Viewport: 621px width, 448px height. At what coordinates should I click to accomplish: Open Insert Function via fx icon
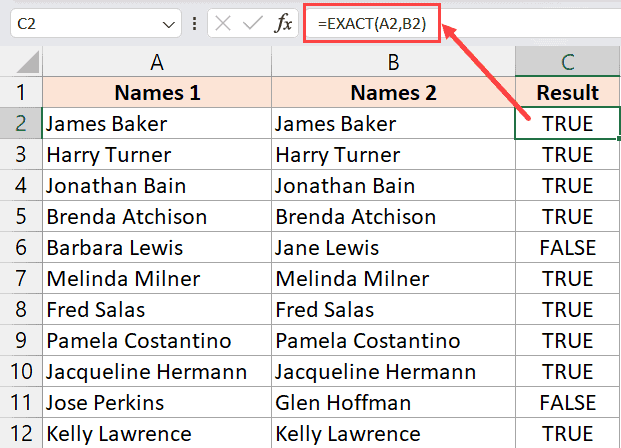click(283, 23)
